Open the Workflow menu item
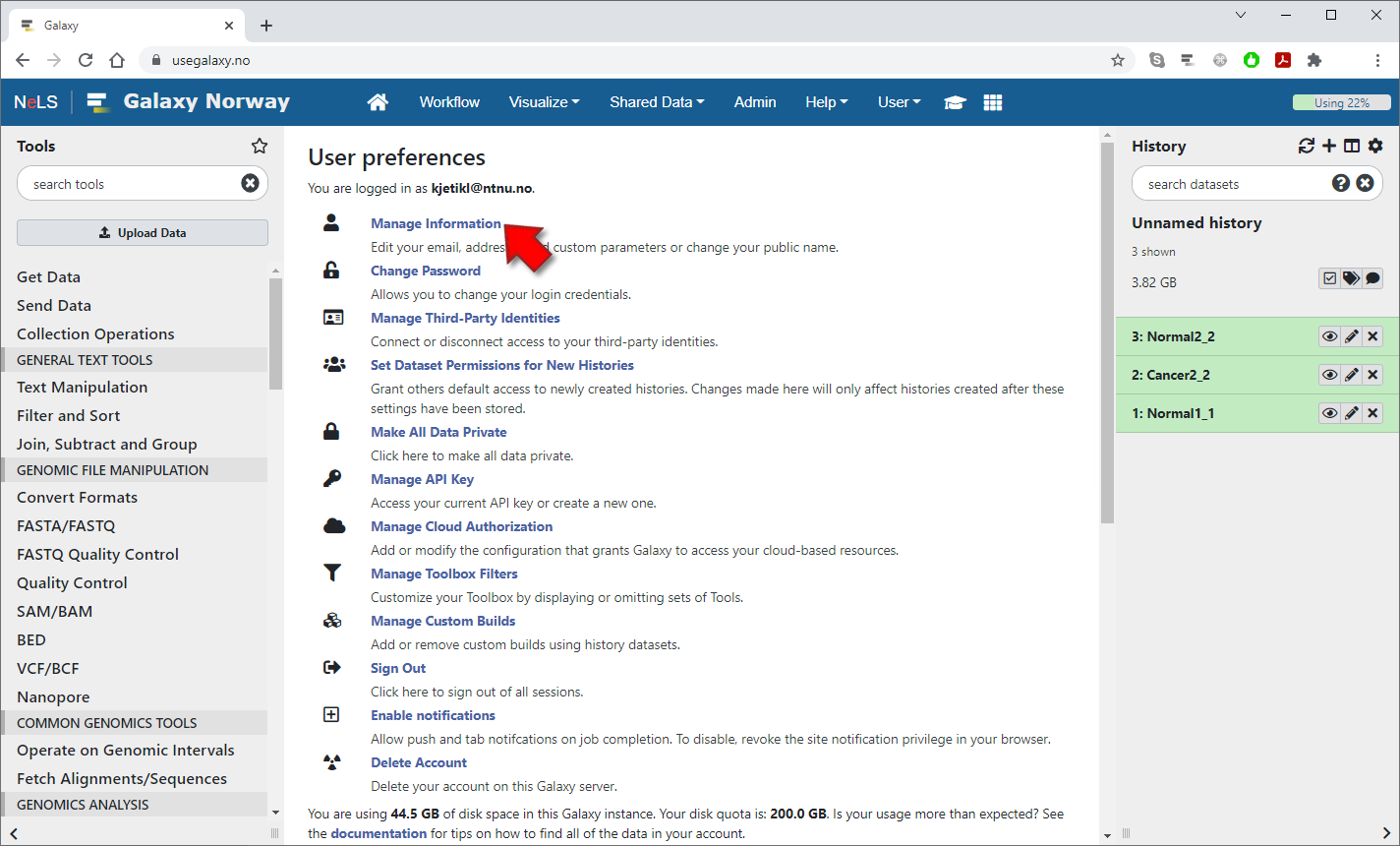1400x846 pixels. [x=449, y=102]
